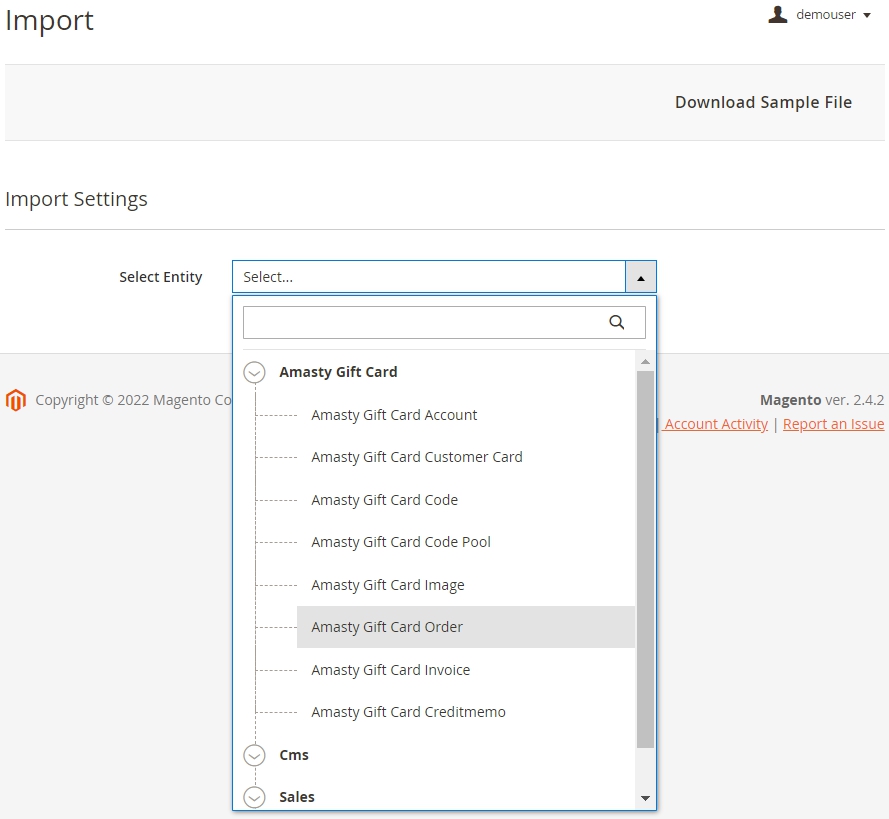Expand the Cms group chevron

click(255, 755)
